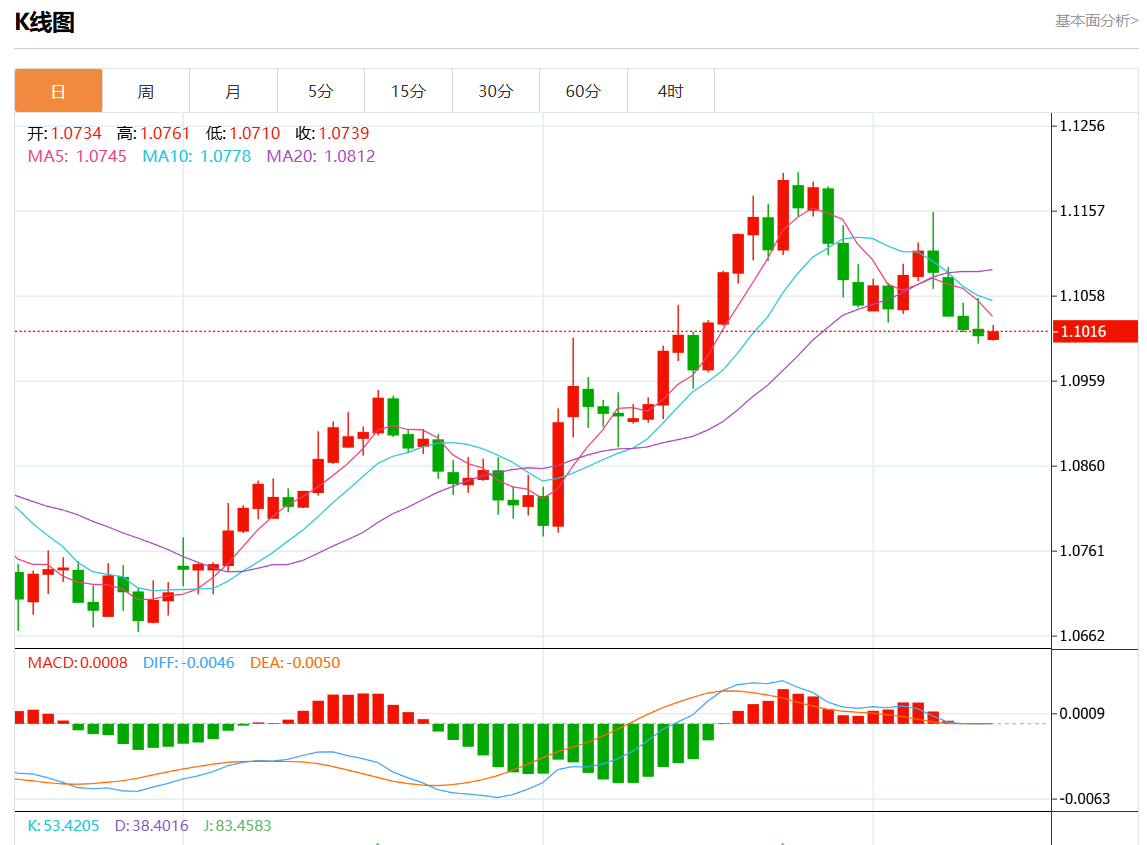
Task: Click the MA20 indicator label
Action: (320, 156)
